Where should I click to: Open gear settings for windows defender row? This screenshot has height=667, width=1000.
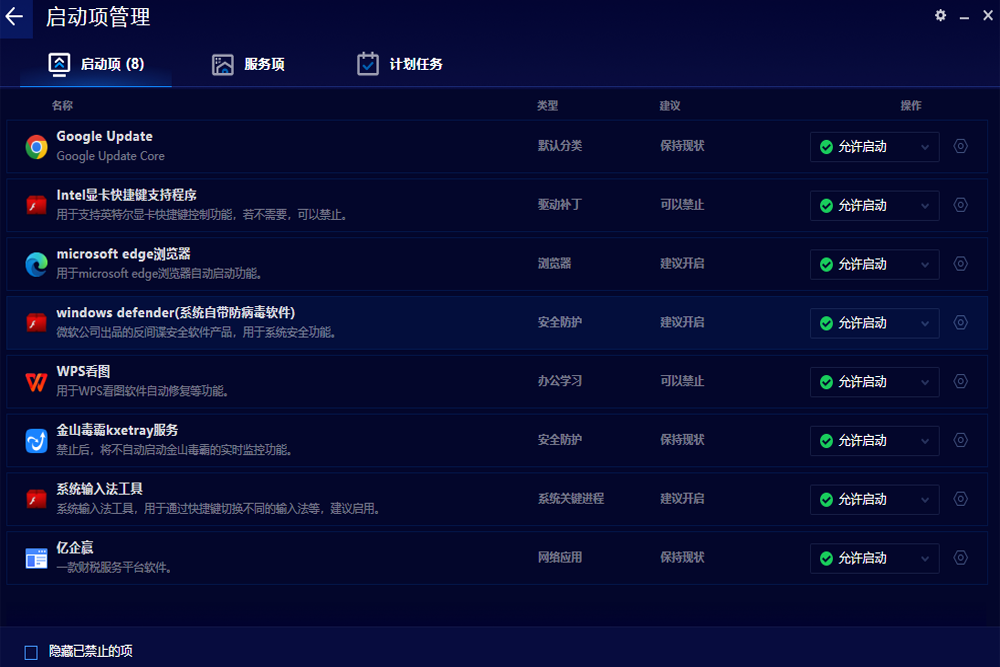pyautogui.click(x=960, y=323)
